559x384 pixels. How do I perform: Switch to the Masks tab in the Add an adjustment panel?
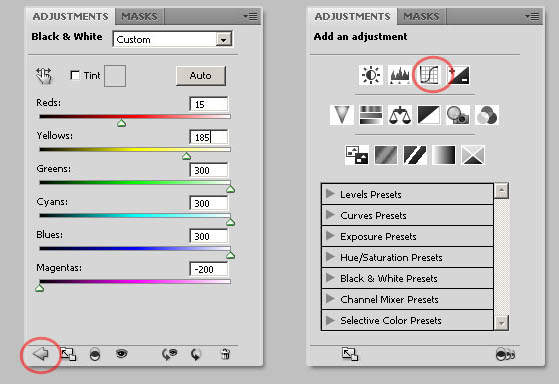(421, 16)
